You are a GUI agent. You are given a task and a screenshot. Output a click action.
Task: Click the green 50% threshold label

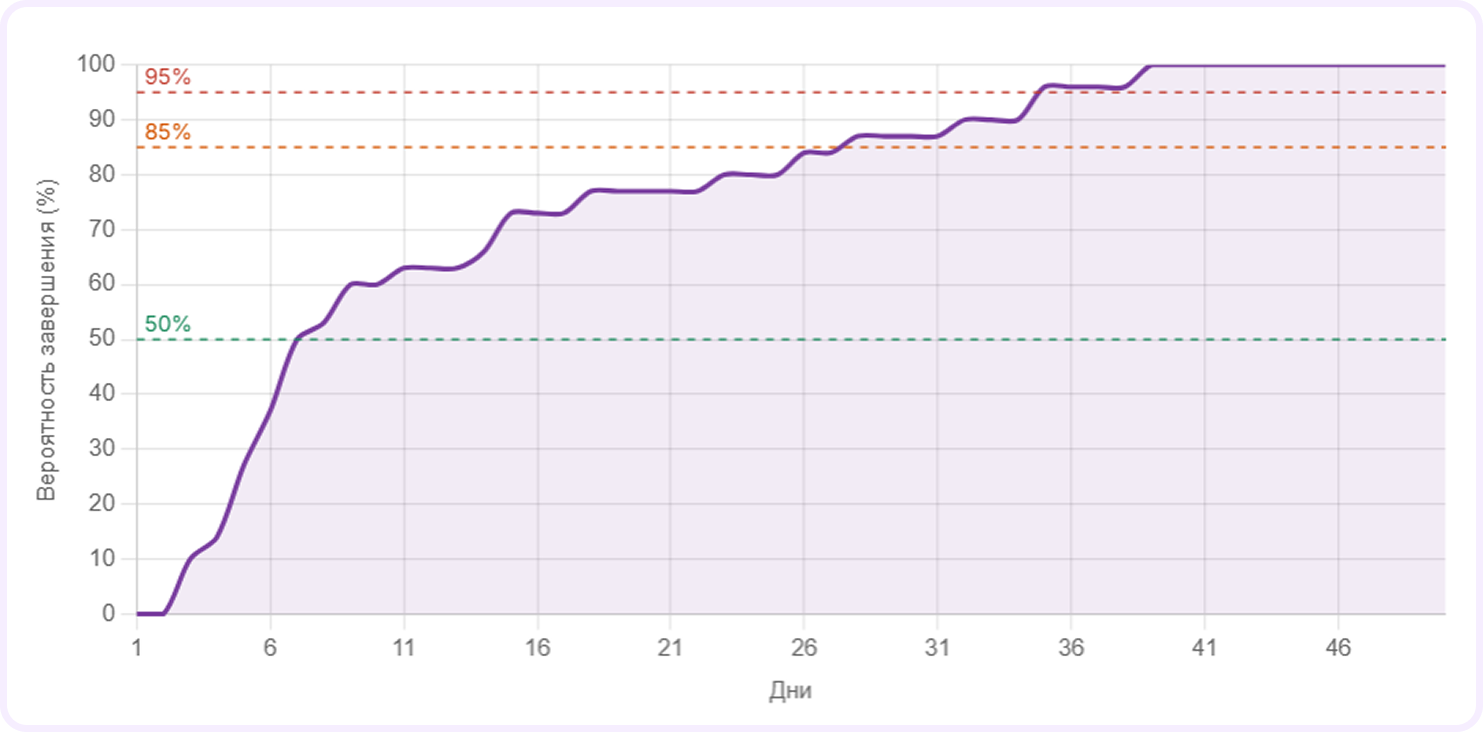(167, 325)
